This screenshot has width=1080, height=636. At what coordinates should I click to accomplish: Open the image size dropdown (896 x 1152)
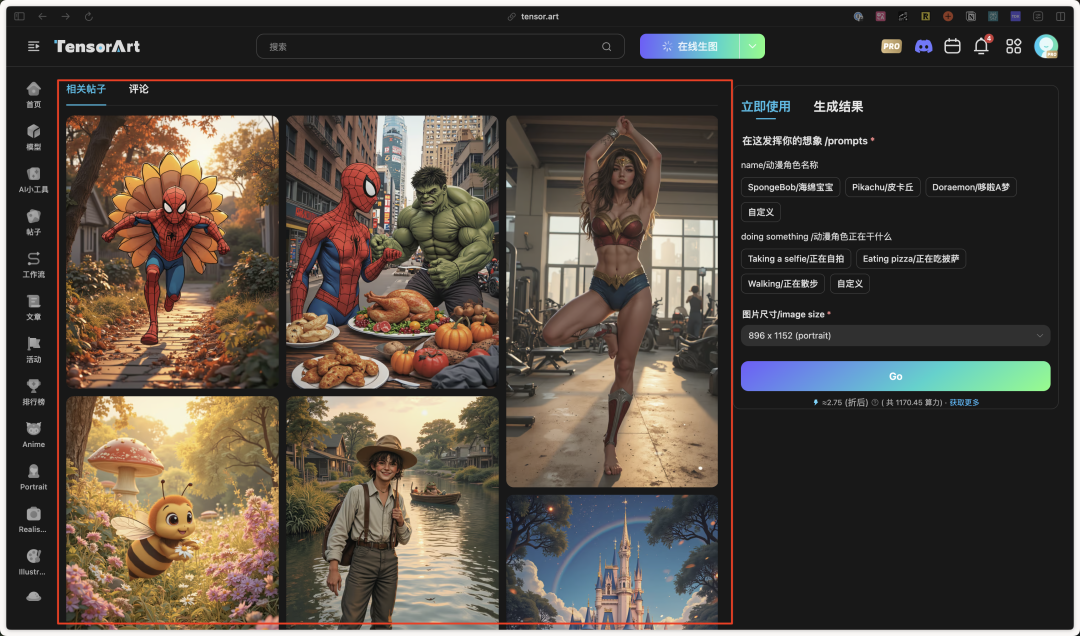[895, 336]
